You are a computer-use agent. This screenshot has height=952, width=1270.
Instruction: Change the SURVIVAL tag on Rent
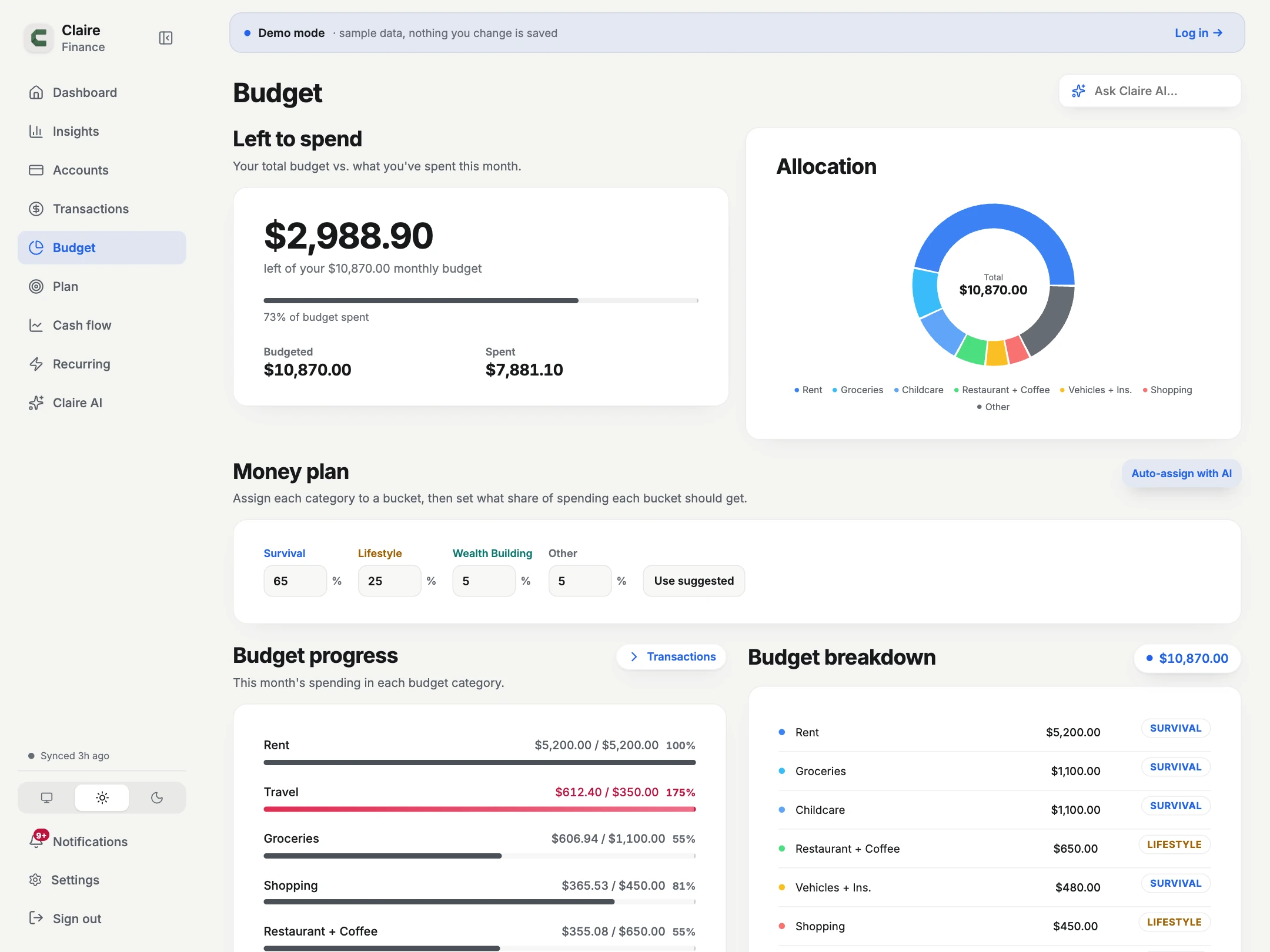pos(1175,728)
